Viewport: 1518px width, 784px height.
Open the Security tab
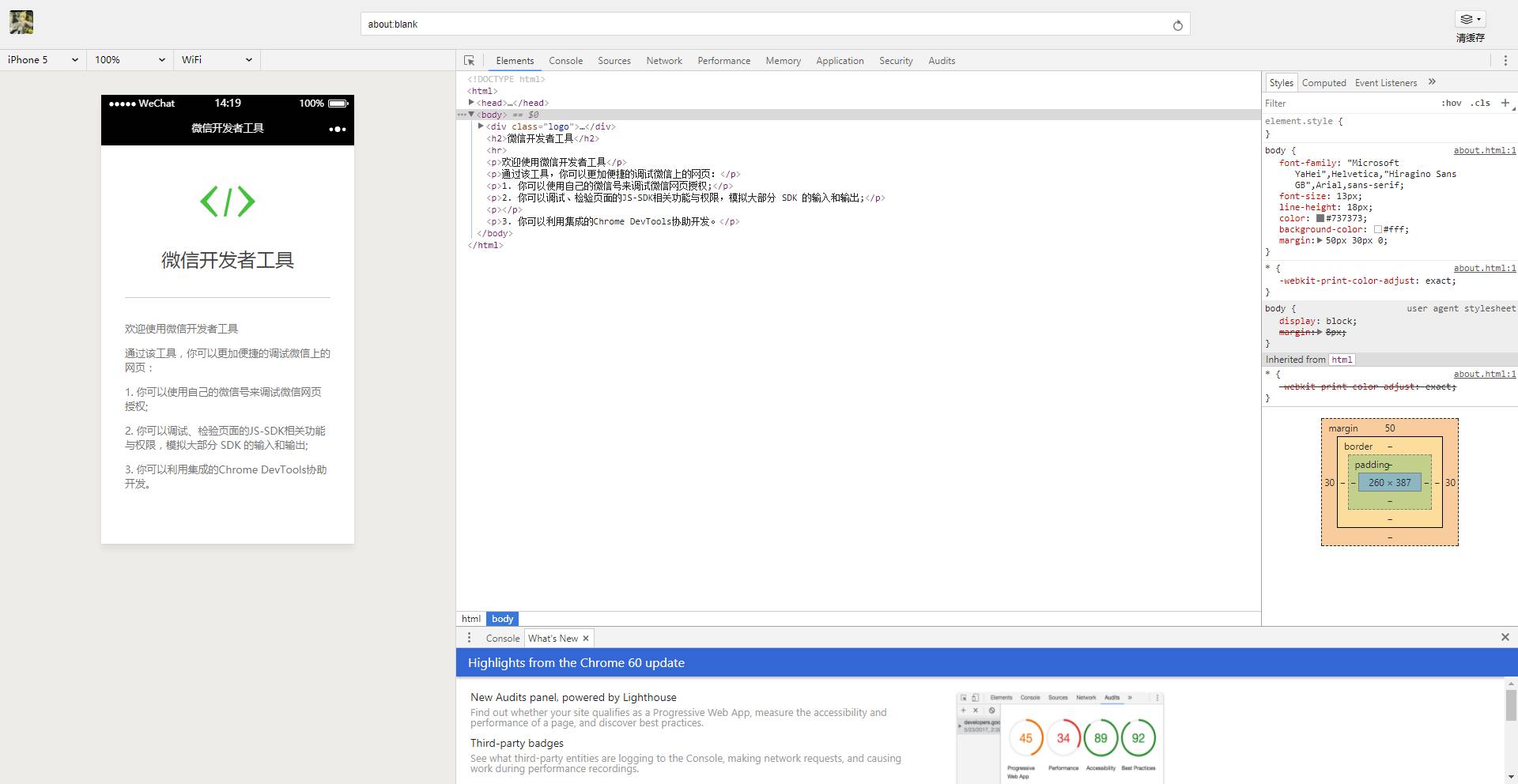pos(896,61)
